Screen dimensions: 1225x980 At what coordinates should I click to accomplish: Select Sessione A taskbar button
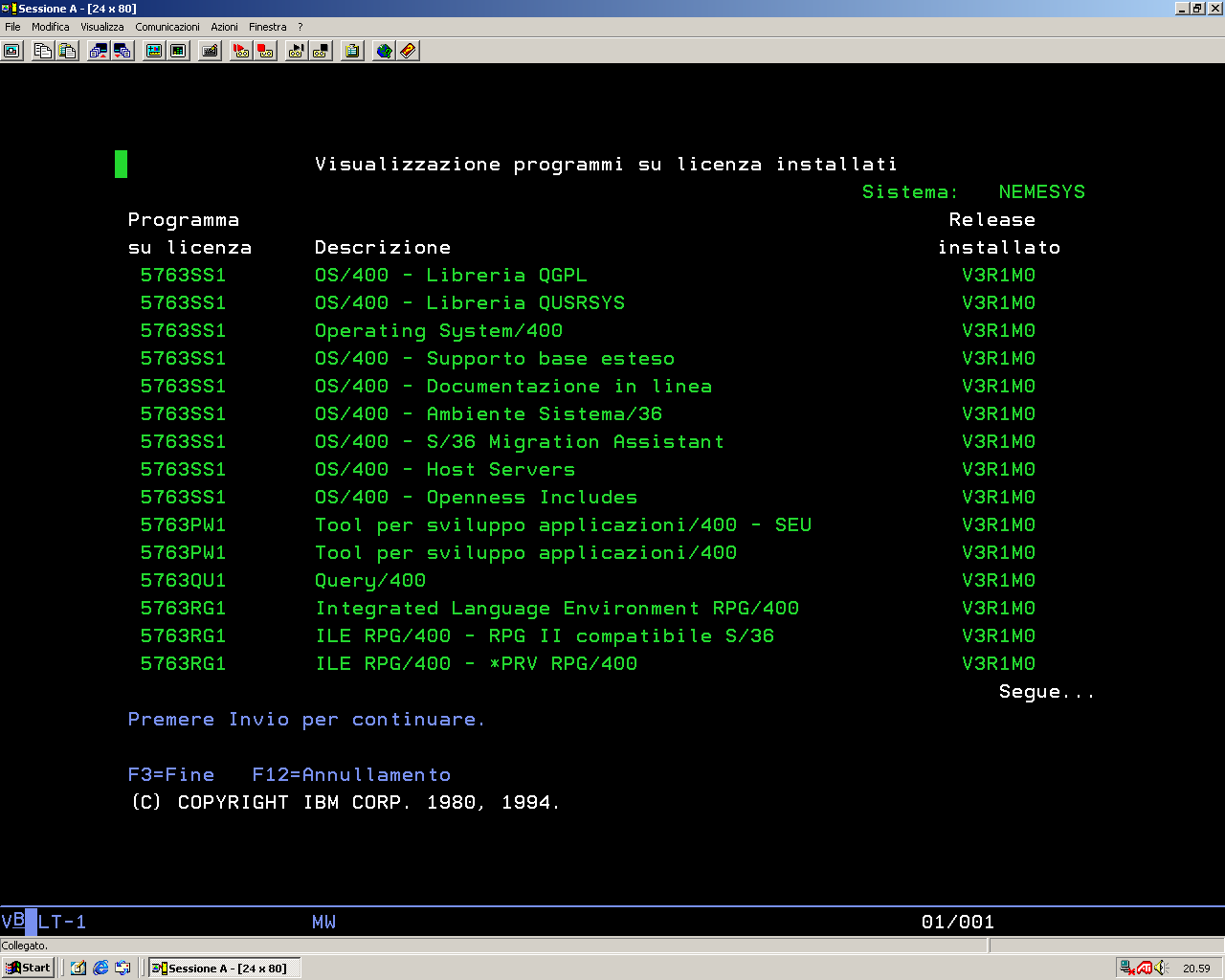coord(225,968)
